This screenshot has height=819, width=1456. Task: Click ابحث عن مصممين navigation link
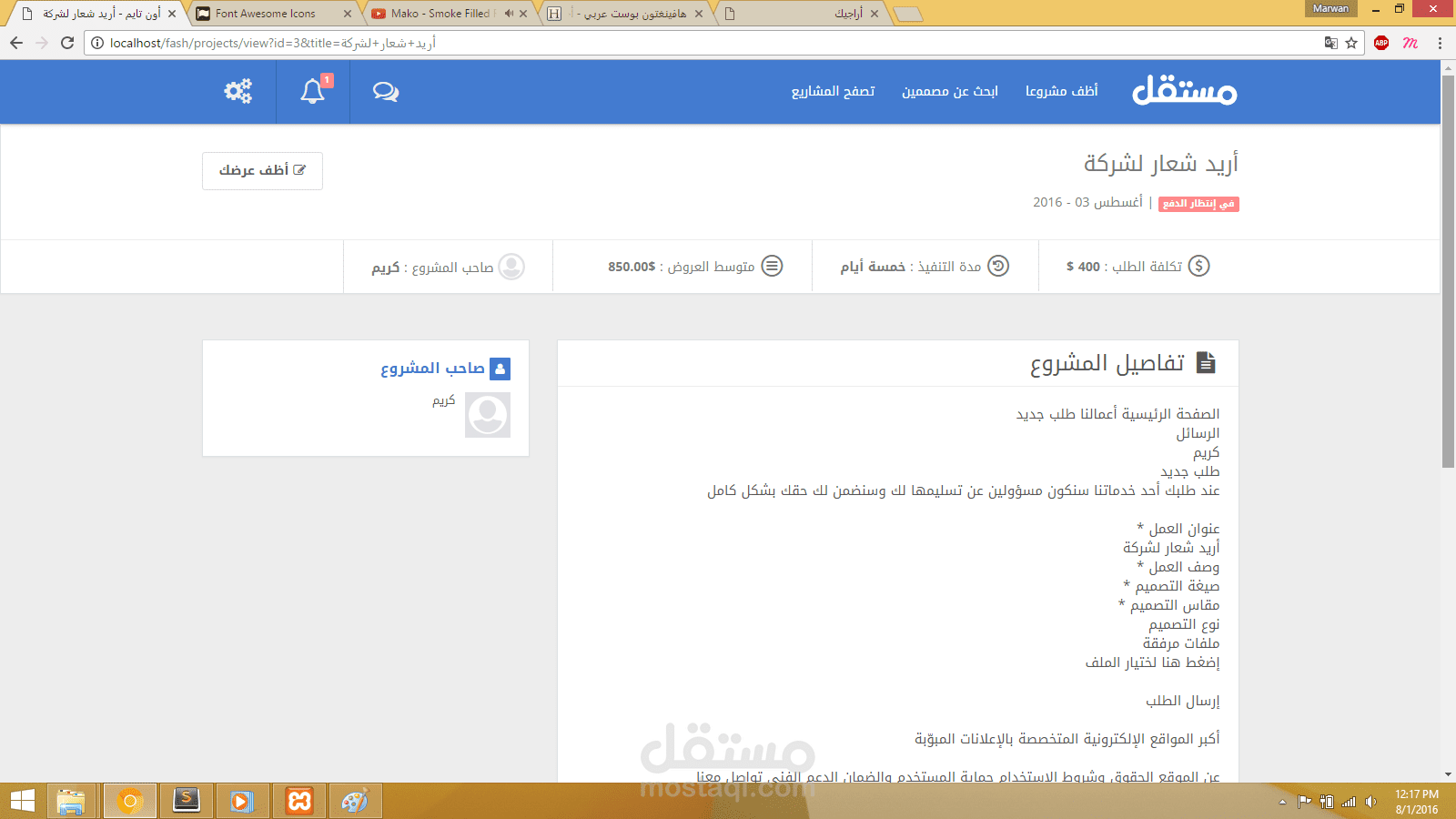point(950,91)
